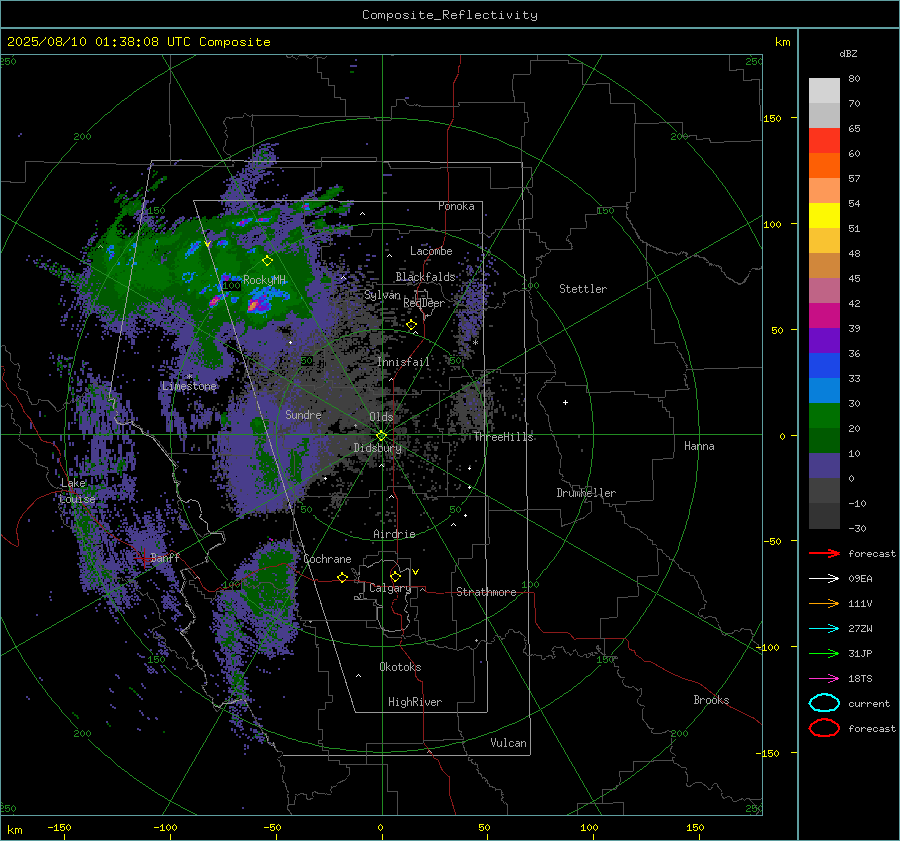The width and height of the screenshot is (900, 841).
Task: Click the 'km' label at bottom left
Action: coord(14,830)
